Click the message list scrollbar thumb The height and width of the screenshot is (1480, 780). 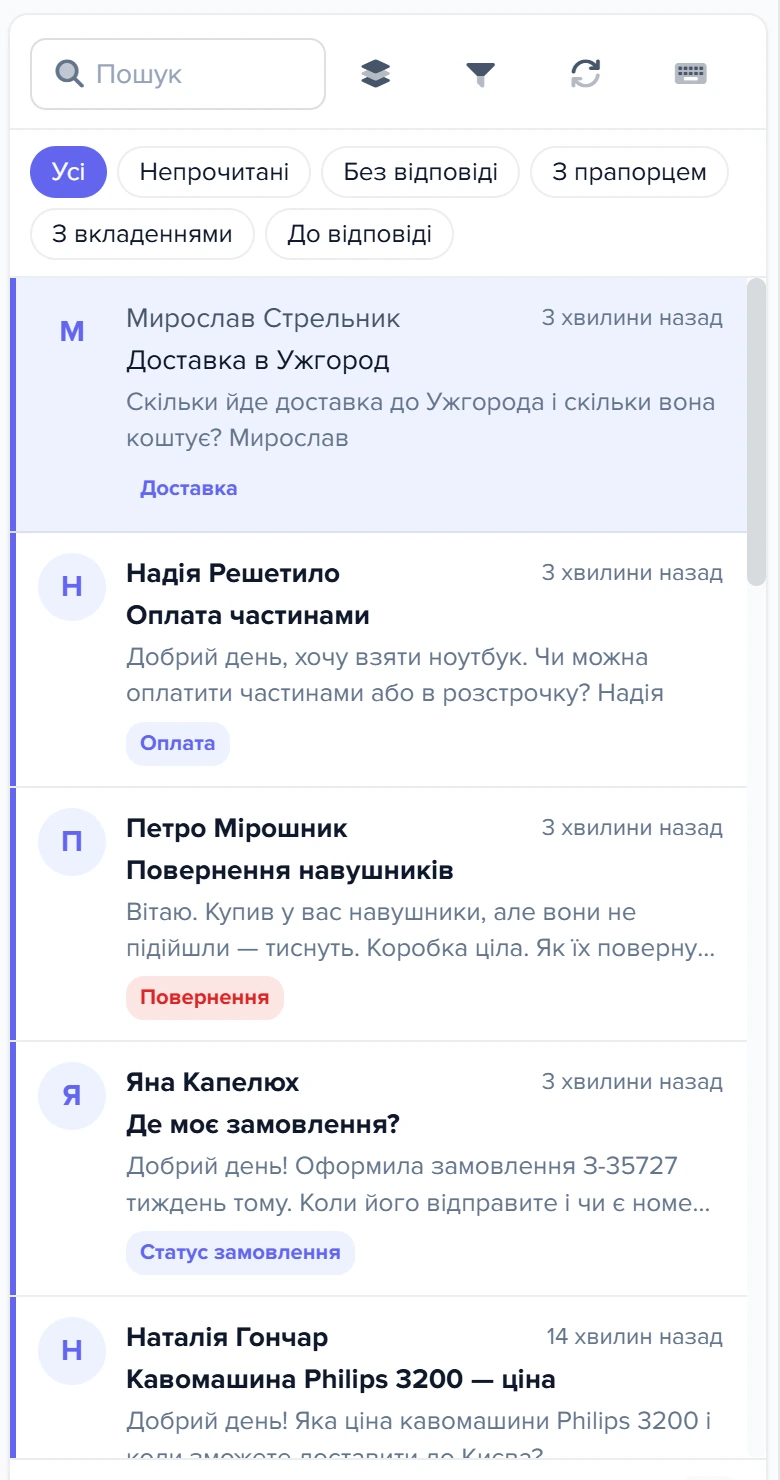[x=757, y=432]
